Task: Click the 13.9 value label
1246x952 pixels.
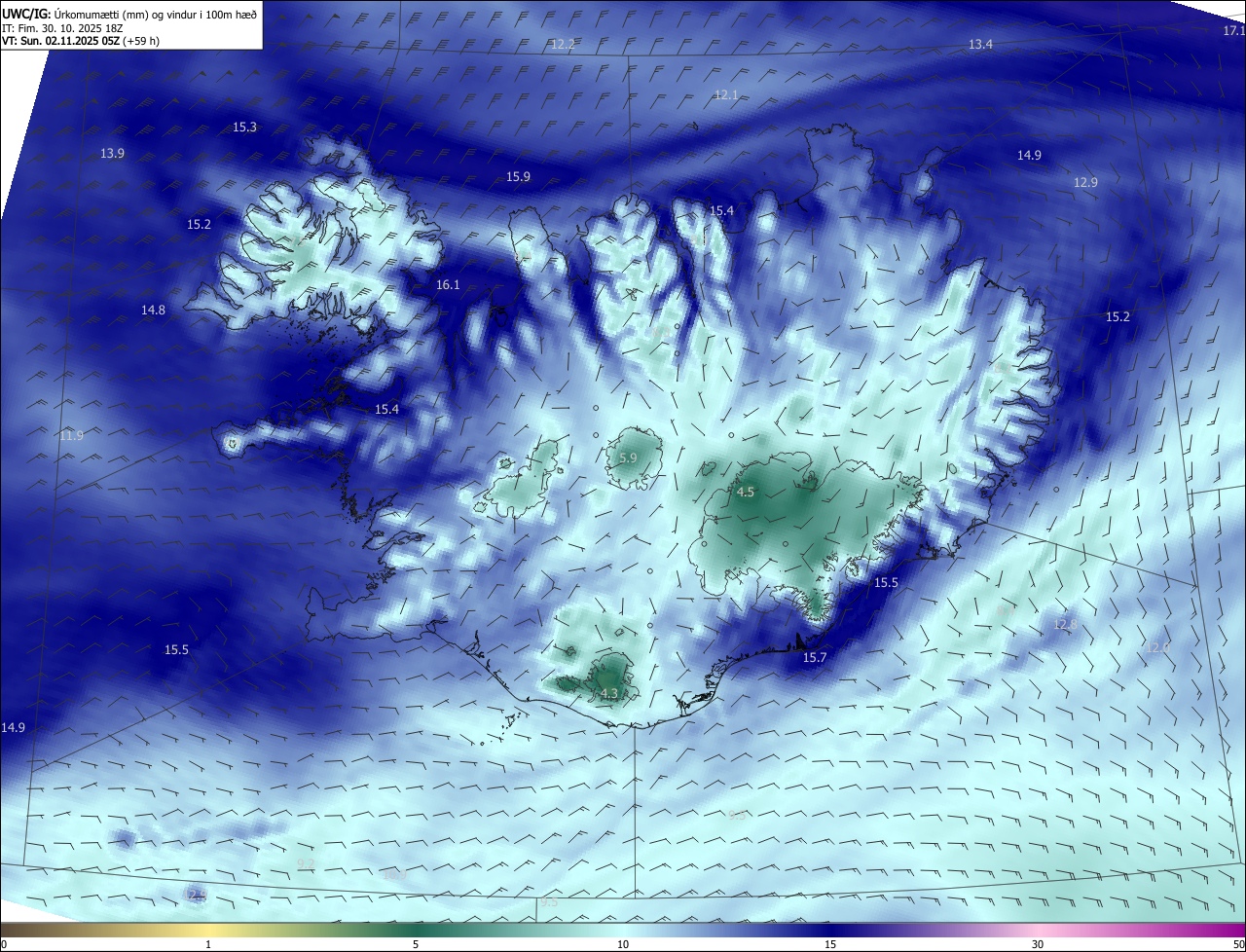Action: click(x=112, y=154)
